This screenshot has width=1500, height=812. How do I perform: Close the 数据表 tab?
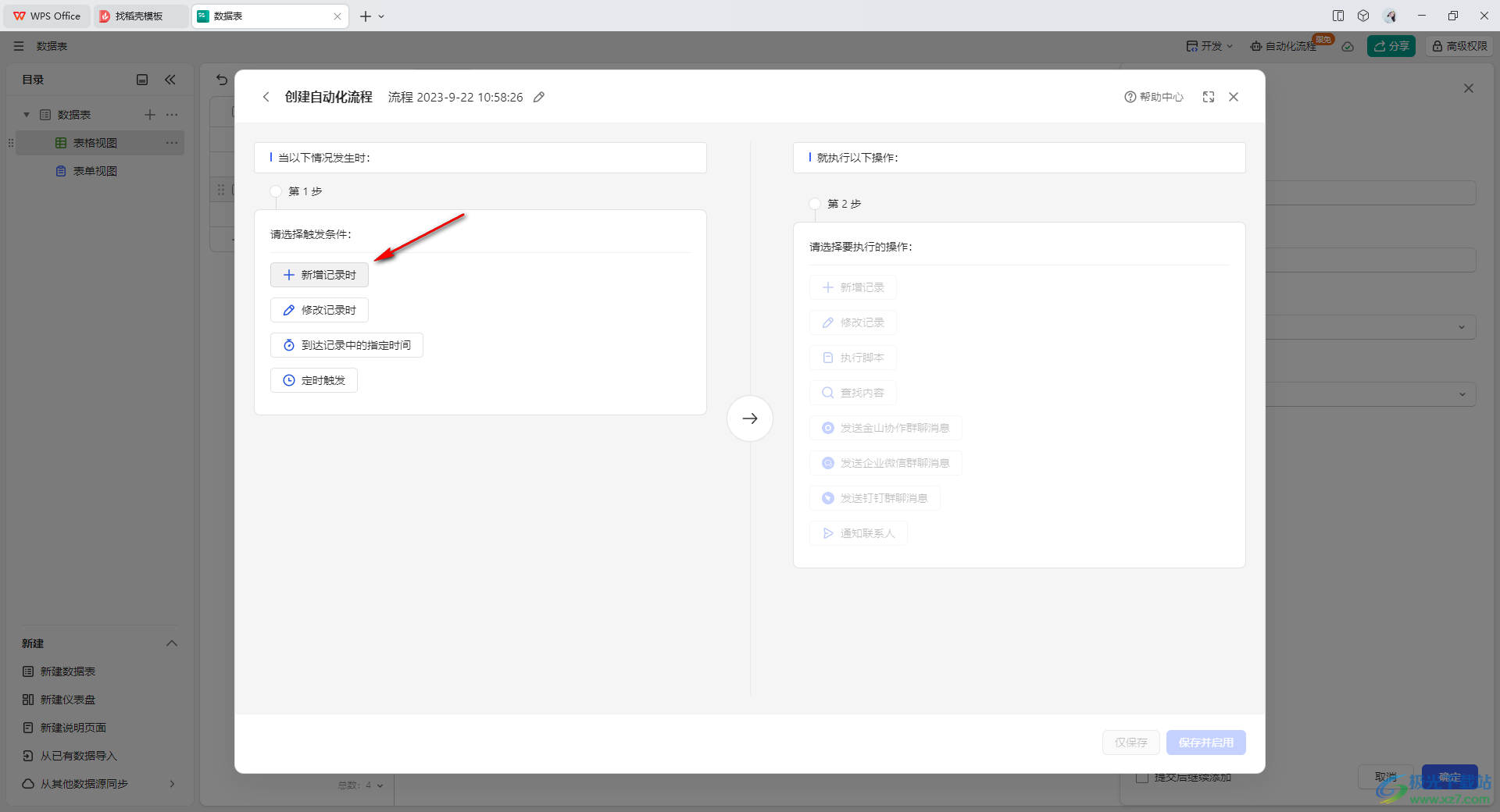tap(337, 16)
